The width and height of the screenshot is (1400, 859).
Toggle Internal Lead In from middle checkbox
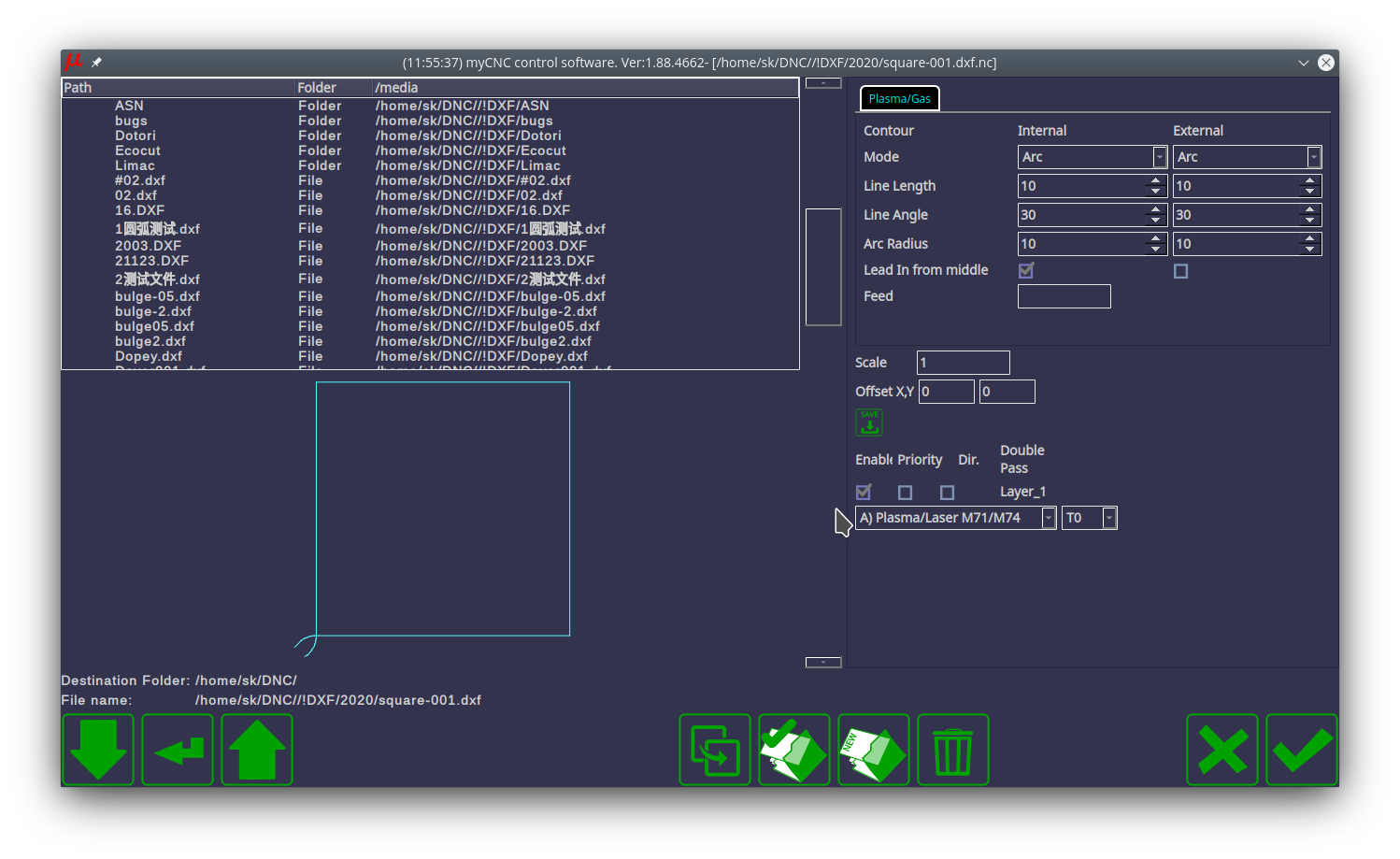(1026, 271)
